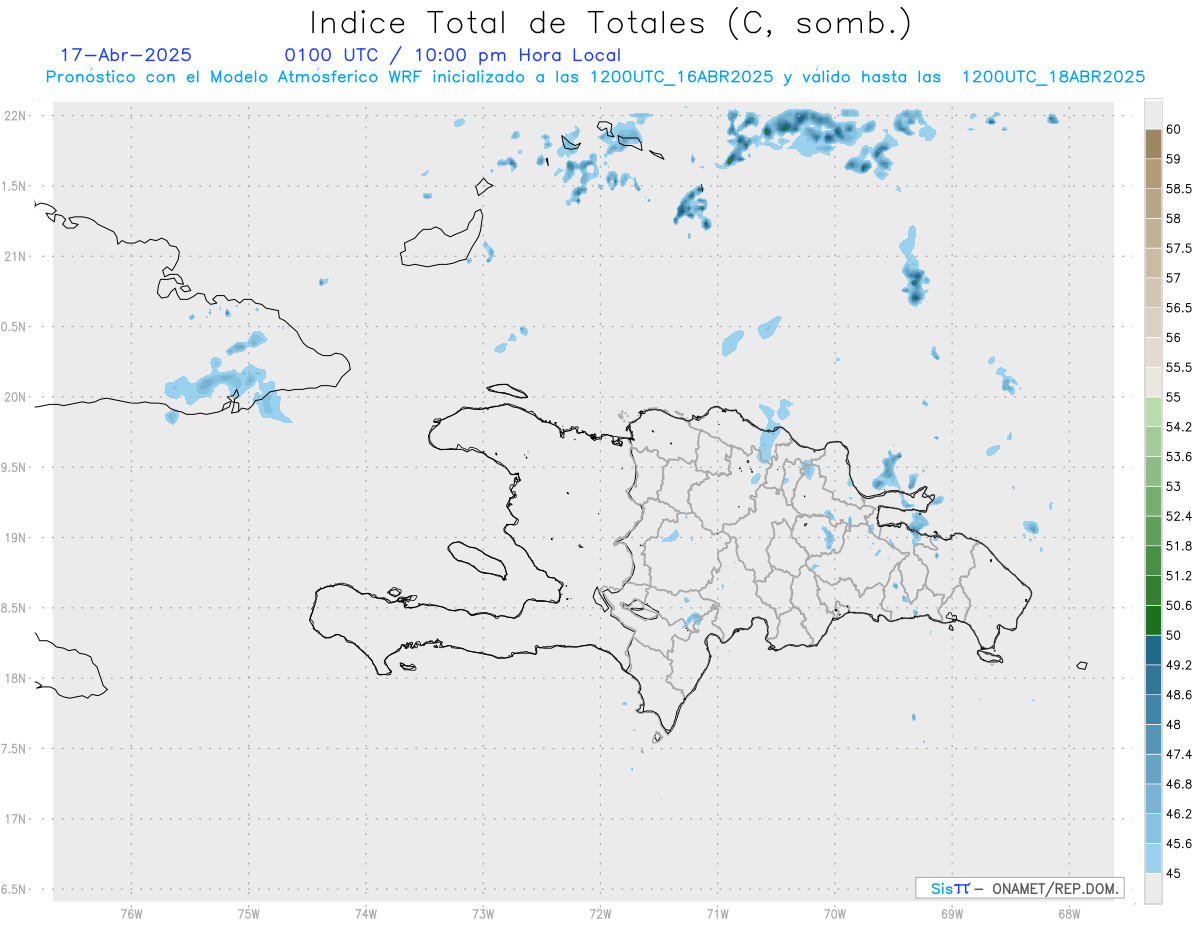Image resolution: width=1200 pixels, height=927 pixels.
Task: Click the legend value '50.6'
Action: tap(1179, 605)
